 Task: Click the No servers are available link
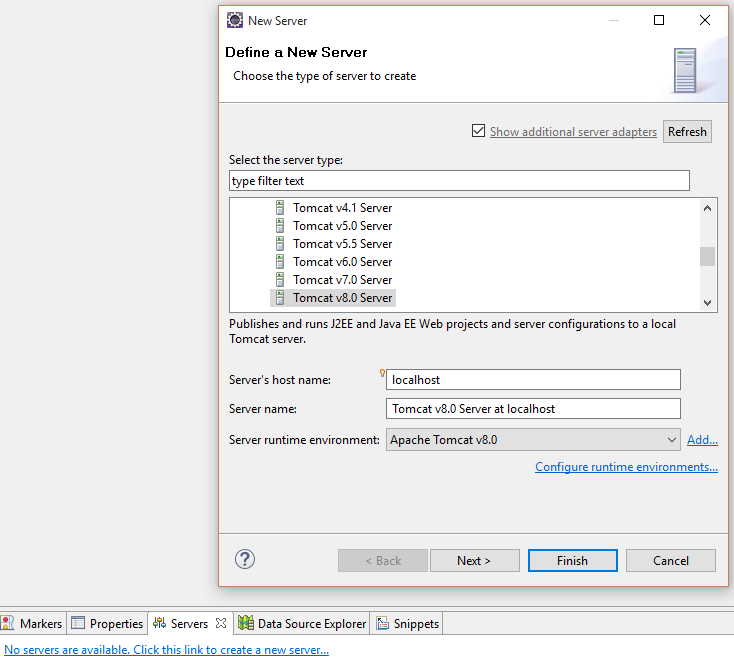tap(167, 650)
